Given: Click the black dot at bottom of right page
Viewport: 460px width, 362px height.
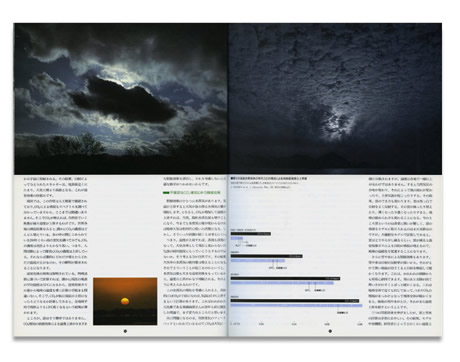Looking at the screenshot, I should 330,331.
